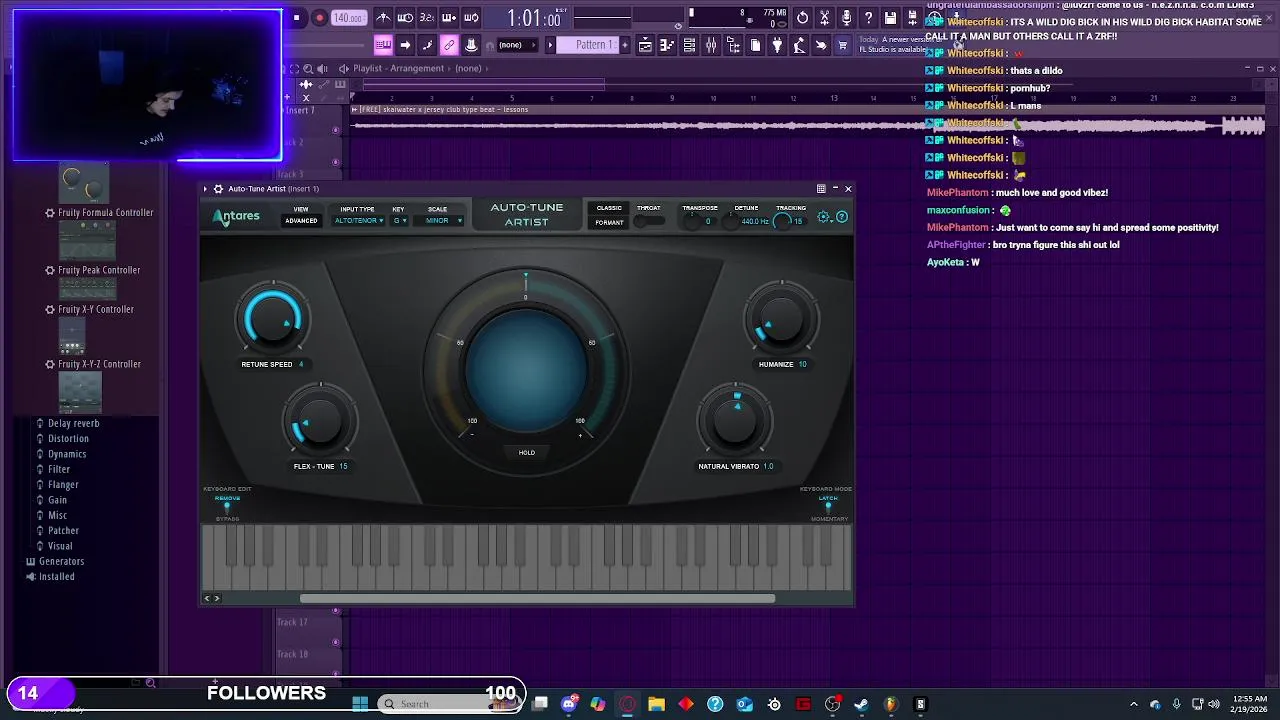Click the step editing arrow icon
1280x720 pixels.
pyautogui.click(x=405, y=45)
